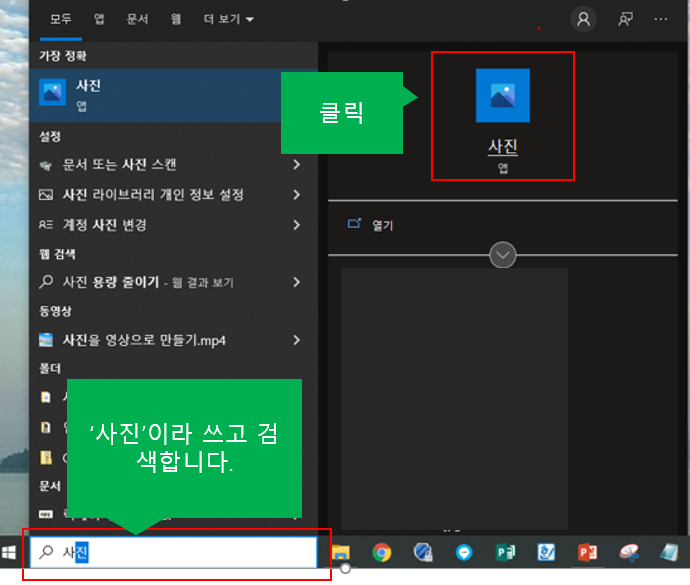690x585 pixels.
Task: Switch to the 앱 tab
Action: pos(99,19)
